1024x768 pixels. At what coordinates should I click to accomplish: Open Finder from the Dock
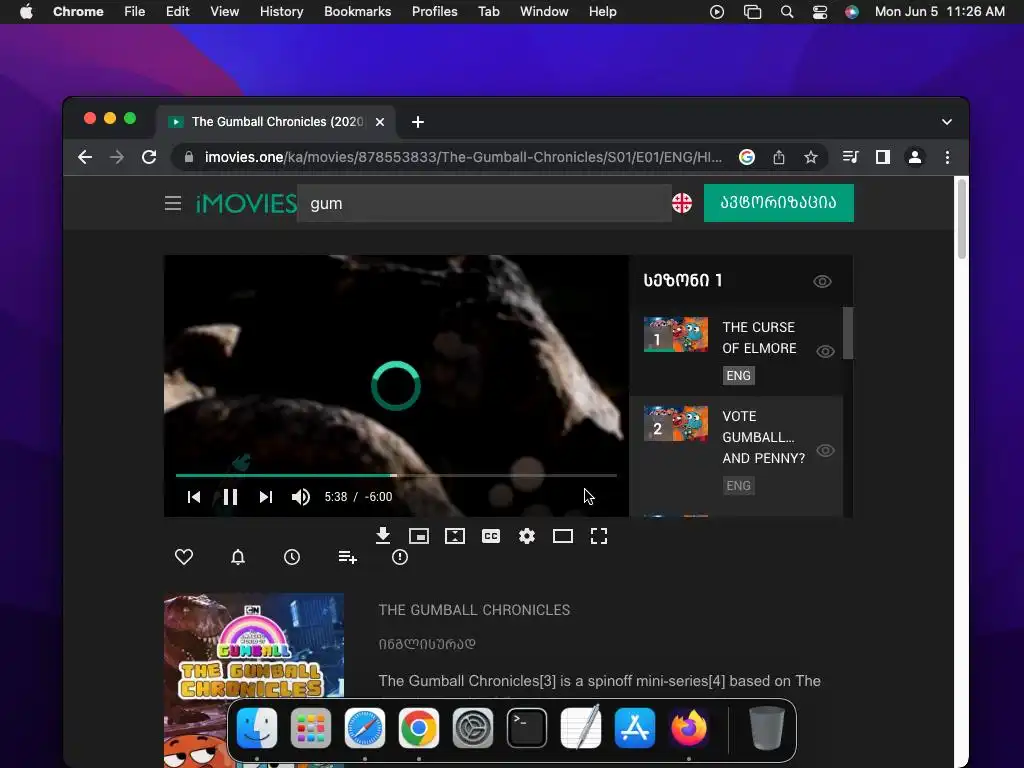257,728
